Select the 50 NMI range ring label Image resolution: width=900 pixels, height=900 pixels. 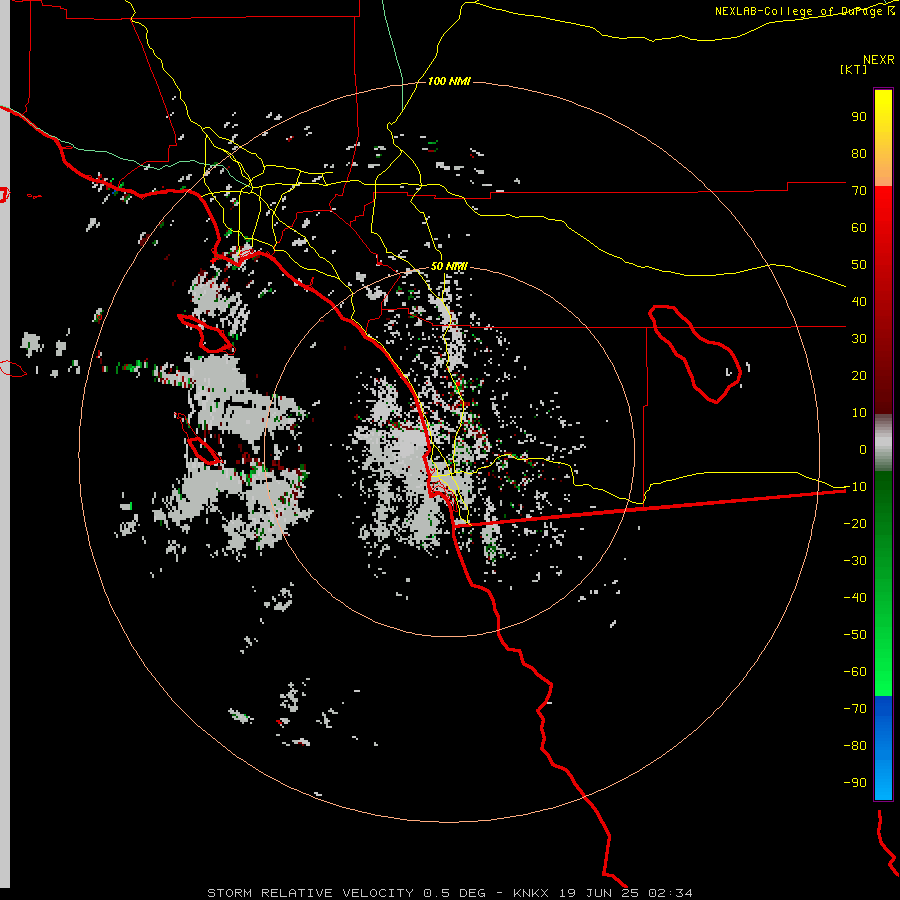[x=449, y=266]
